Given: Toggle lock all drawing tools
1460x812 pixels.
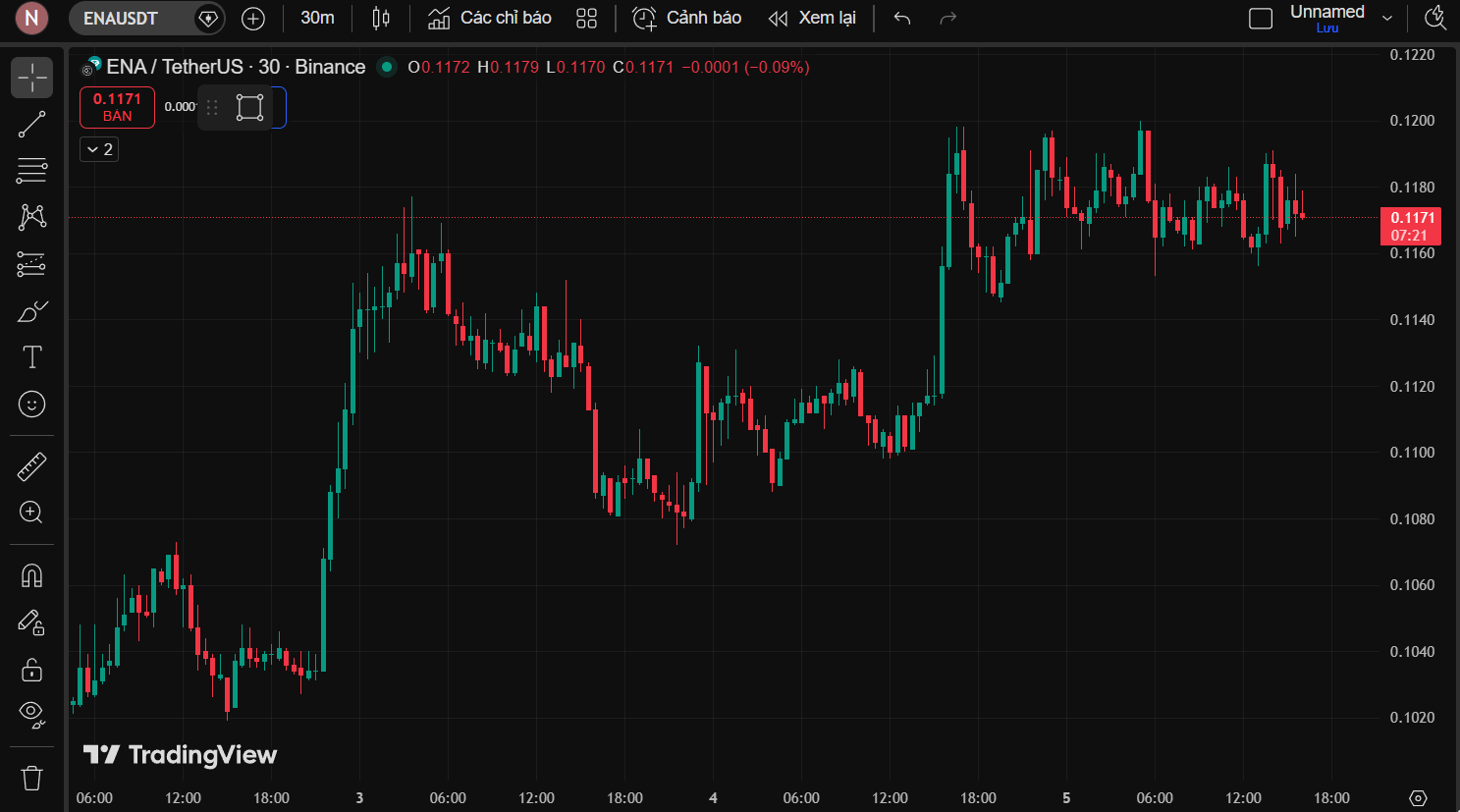Looking at the screenshot, I should (x=31, y=670).
